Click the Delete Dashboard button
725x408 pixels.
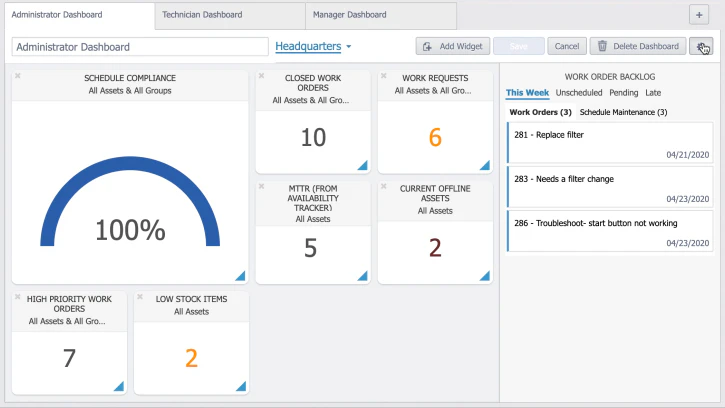pos(638,46)
